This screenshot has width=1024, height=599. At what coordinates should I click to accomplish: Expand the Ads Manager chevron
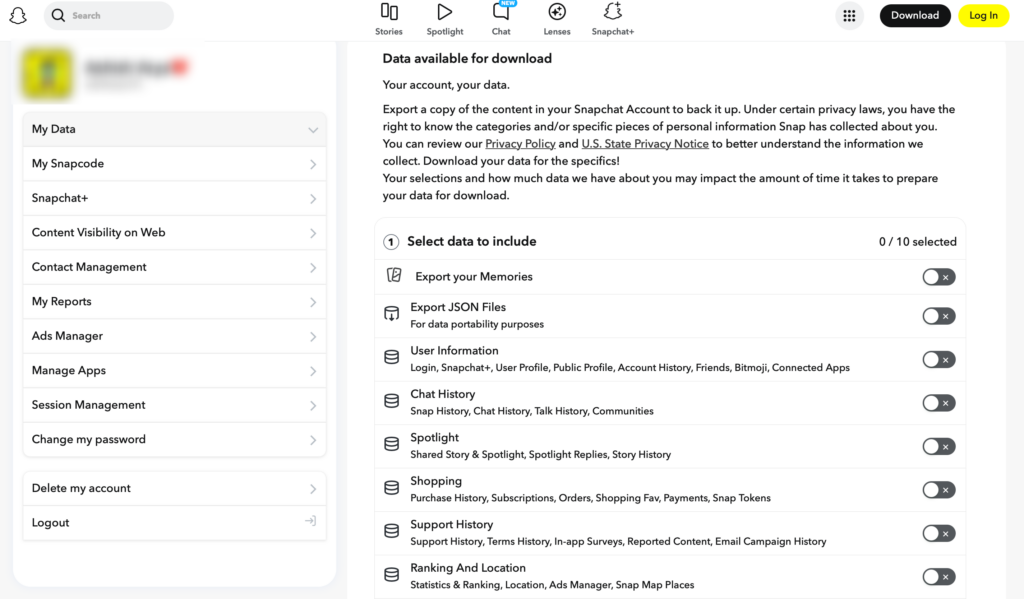[313, 337]
